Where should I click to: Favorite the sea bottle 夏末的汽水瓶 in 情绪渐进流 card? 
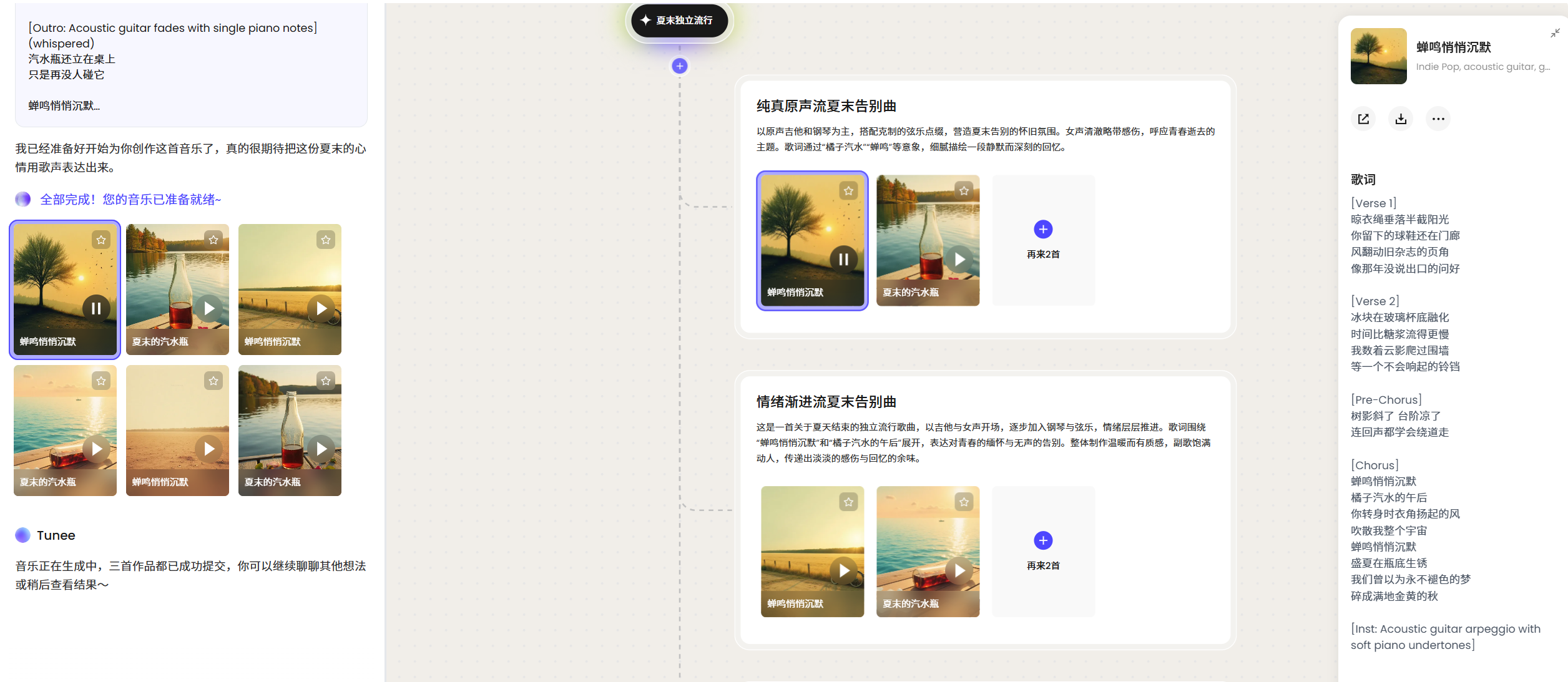click(x=964, y=502)
